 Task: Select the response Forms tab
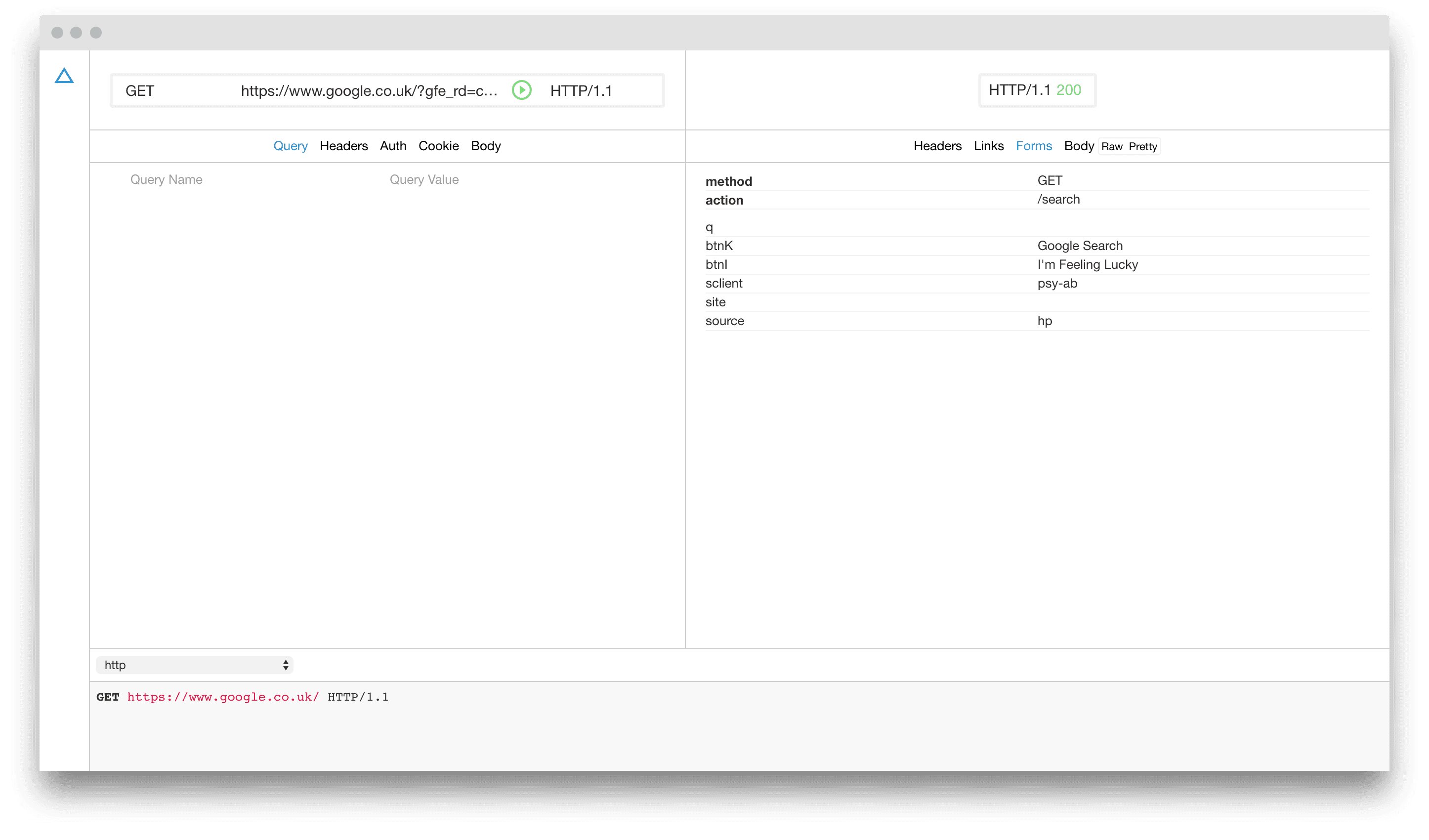(x=1034, y=146)
